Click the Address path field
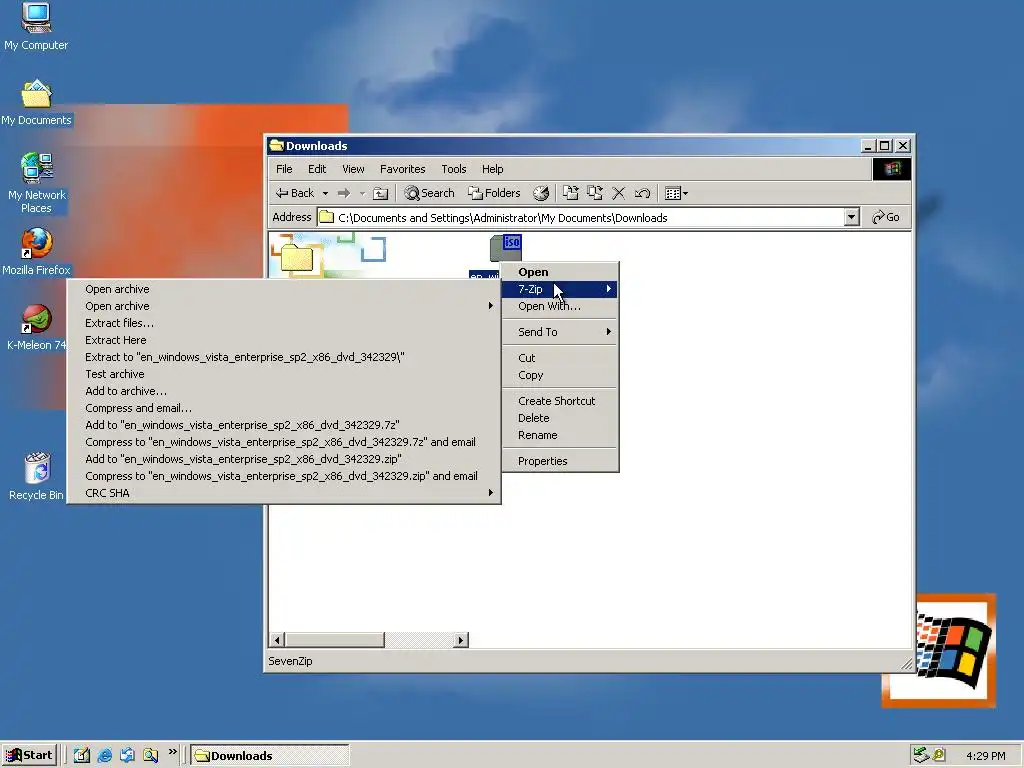This screenshot has width=1024, height=768. pyautogui.click(x=581, y=217)
